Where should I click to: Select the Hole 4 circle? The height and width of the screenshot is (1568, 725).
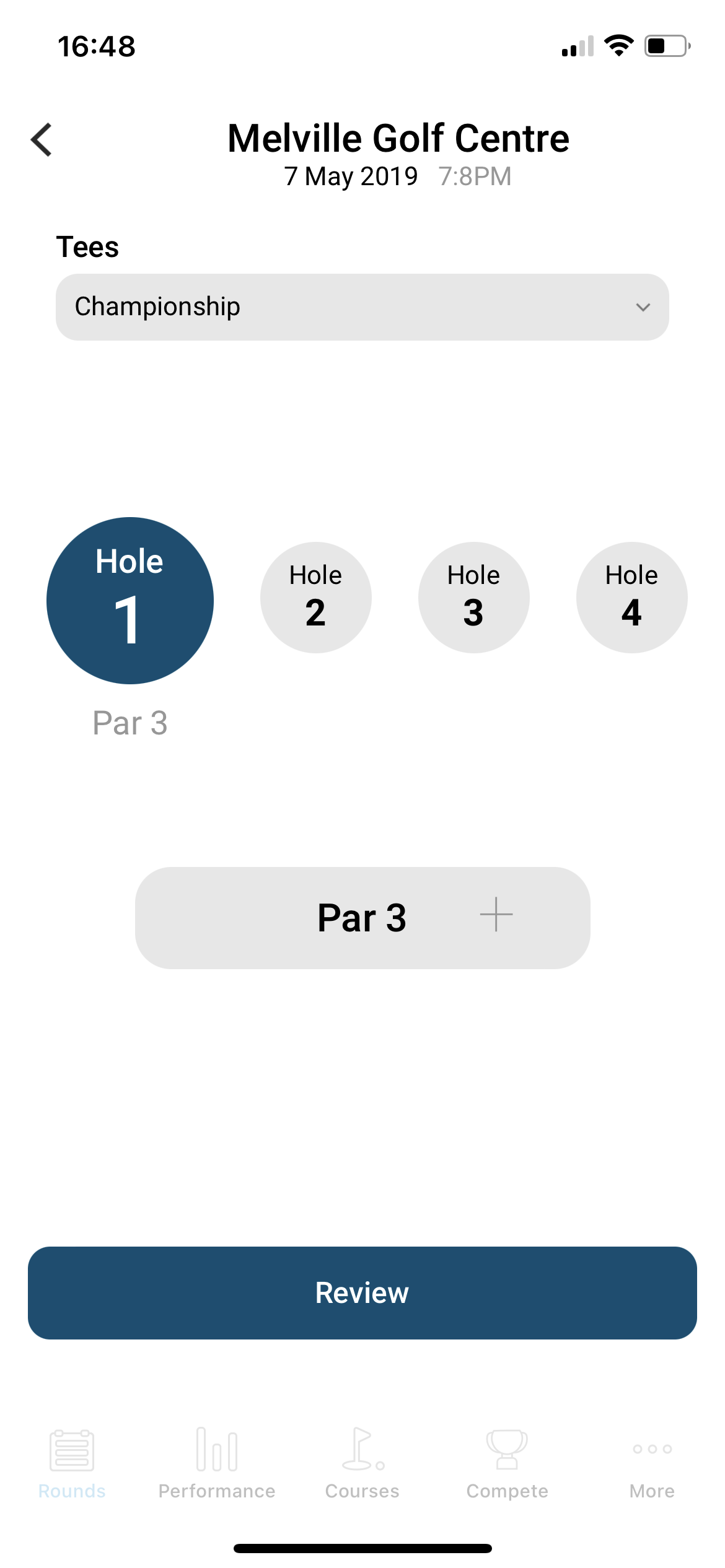click(632, 598)
